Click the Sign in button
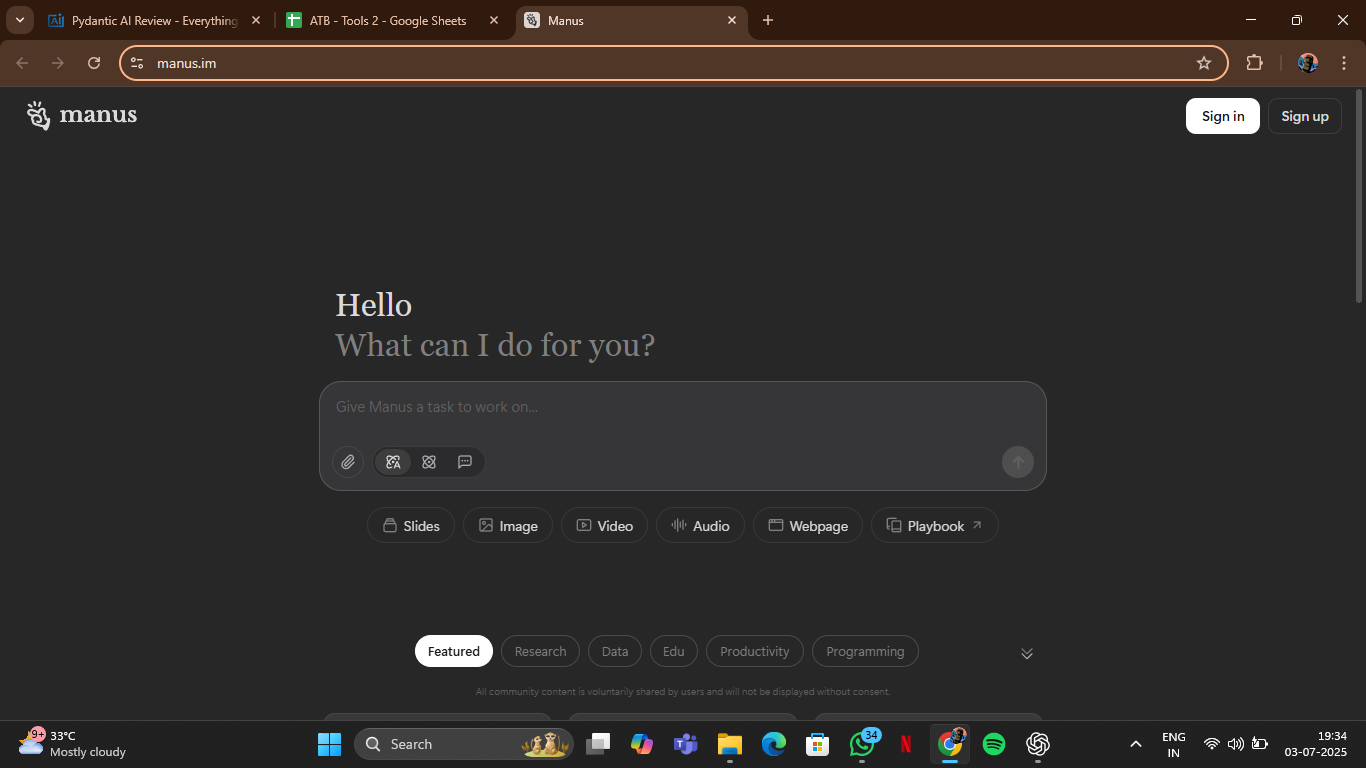1366x768 pixels. [1223, 116]
